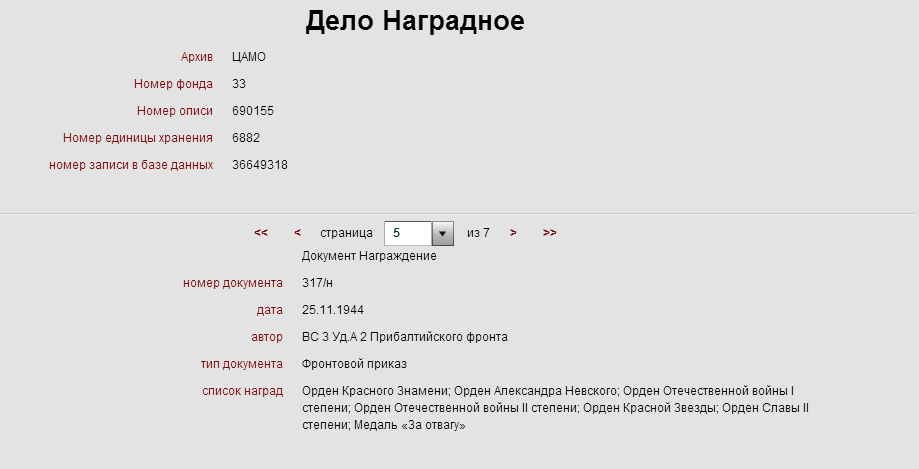Click the 'Номер описи' value 690155
The width and height of the screenshot is (919, 469).
253,111
